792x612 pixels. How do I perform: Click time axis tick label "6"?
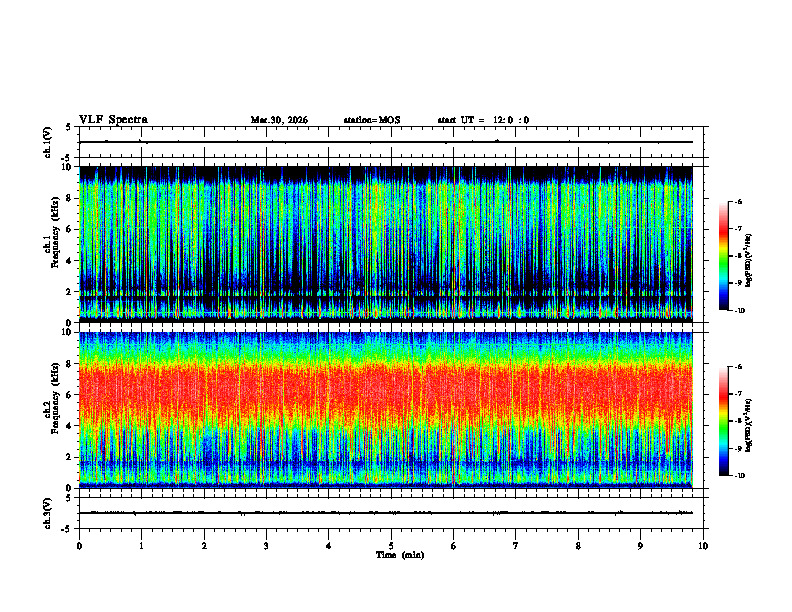tap(454, 546)
